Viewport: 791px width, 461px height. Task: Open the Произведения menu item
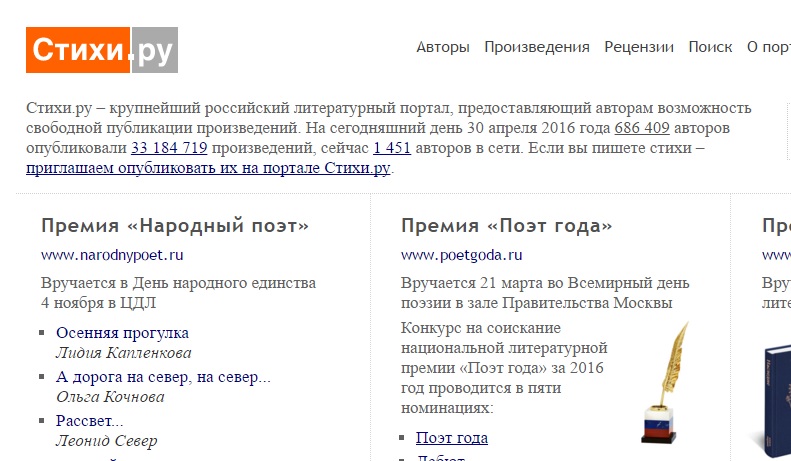[x=537, y=47]
